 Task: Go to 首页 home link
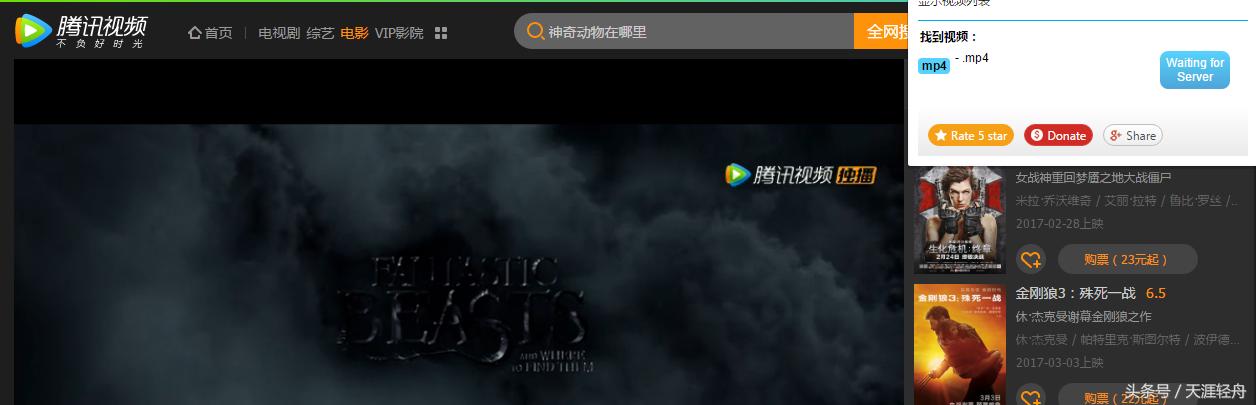click(218, 33)
